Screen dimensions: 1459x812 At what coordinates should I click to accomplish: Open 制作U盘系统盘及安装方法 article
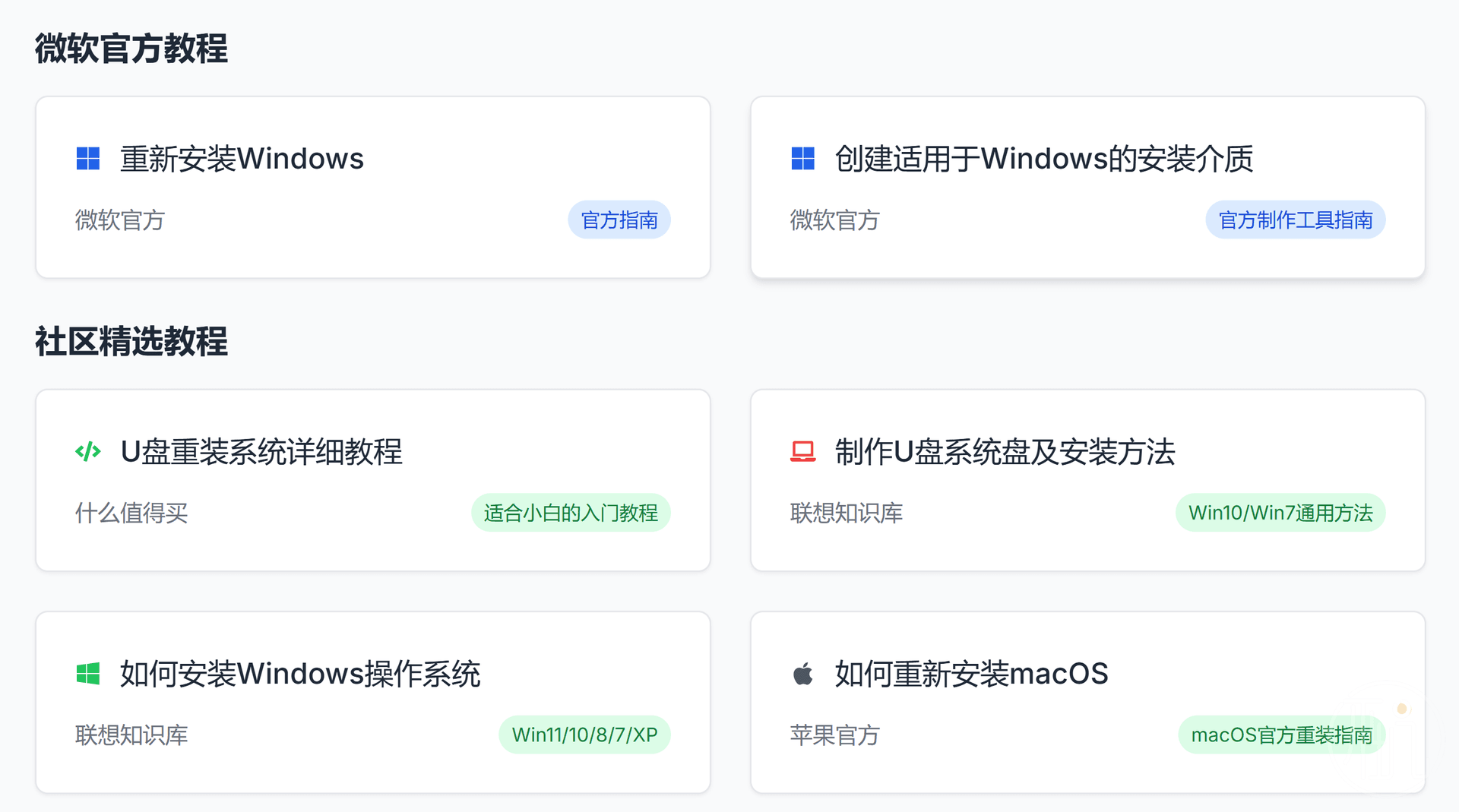[1005, 452]
